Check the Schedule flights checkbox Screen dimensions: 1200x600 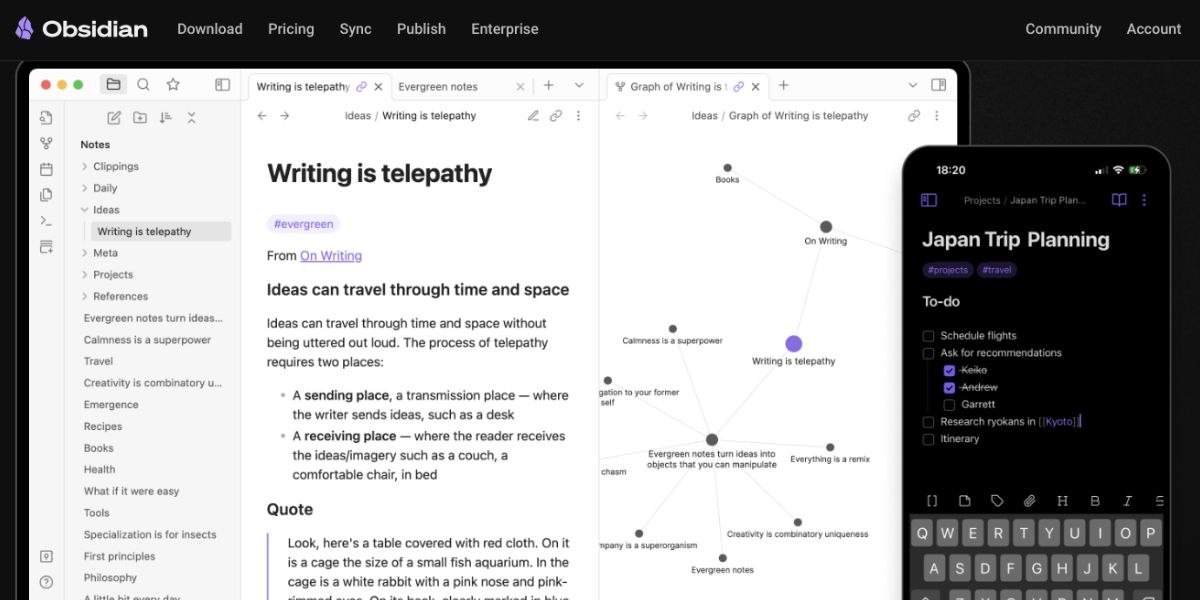pyautogui.click(x=929, y=336)
